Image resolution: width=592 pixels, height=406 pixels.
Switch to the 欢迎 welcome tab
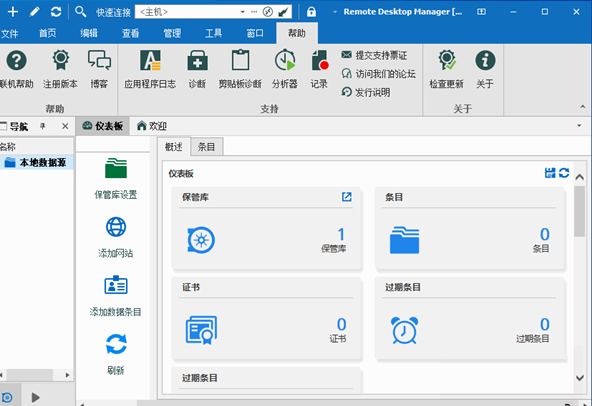click(152, 126)
